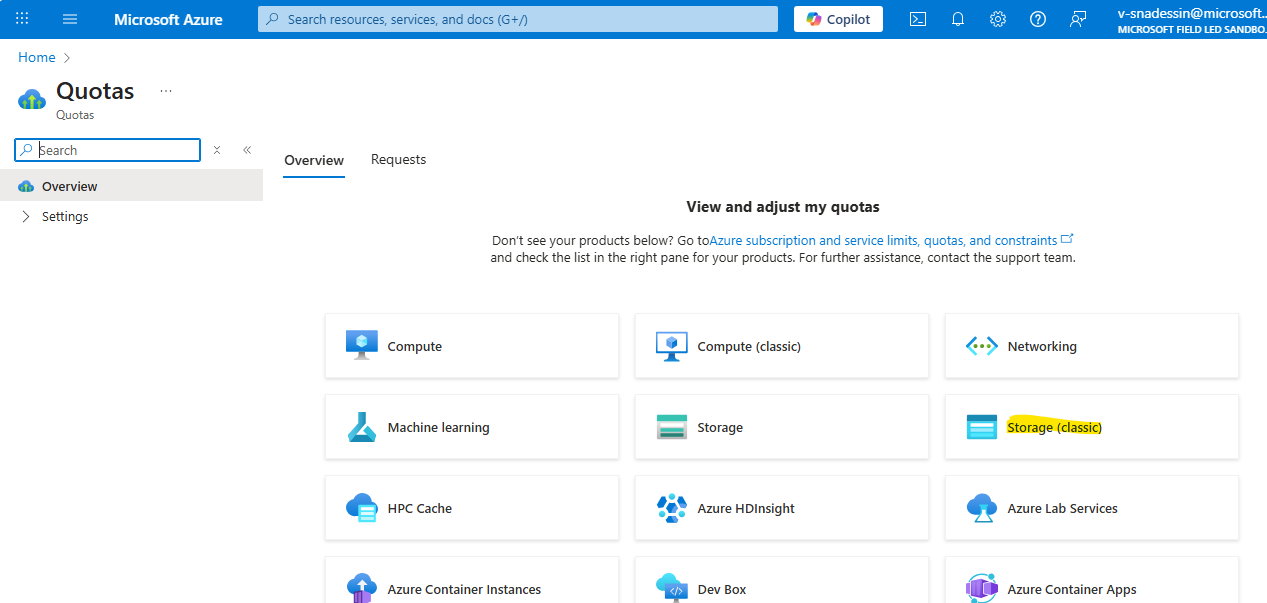Switch to the Requests tab
The width and height of the screenshot is (1267, 603).
pos(398,159)
